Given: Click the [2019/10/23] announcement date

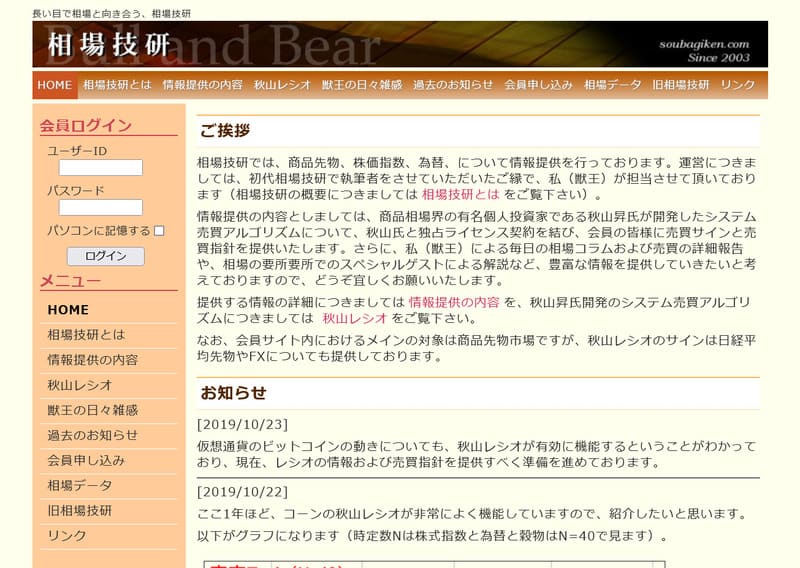Looking at the screenshot, I should click(242, 425).
